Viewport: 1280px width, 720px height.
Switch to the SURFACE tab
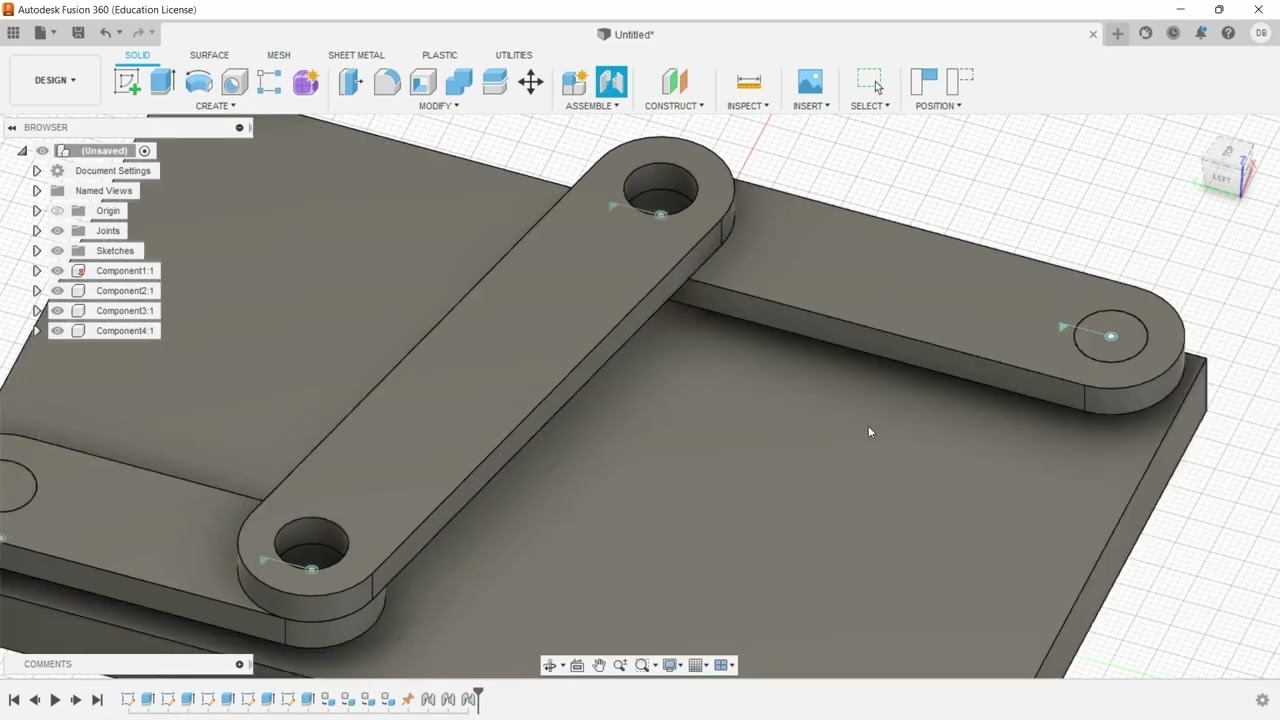point(209,55)
